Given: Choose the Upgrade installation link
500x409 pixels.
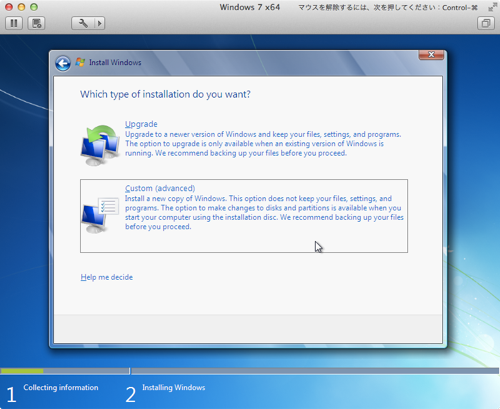Looking at the screenshot, I should (x=141, y=124).
